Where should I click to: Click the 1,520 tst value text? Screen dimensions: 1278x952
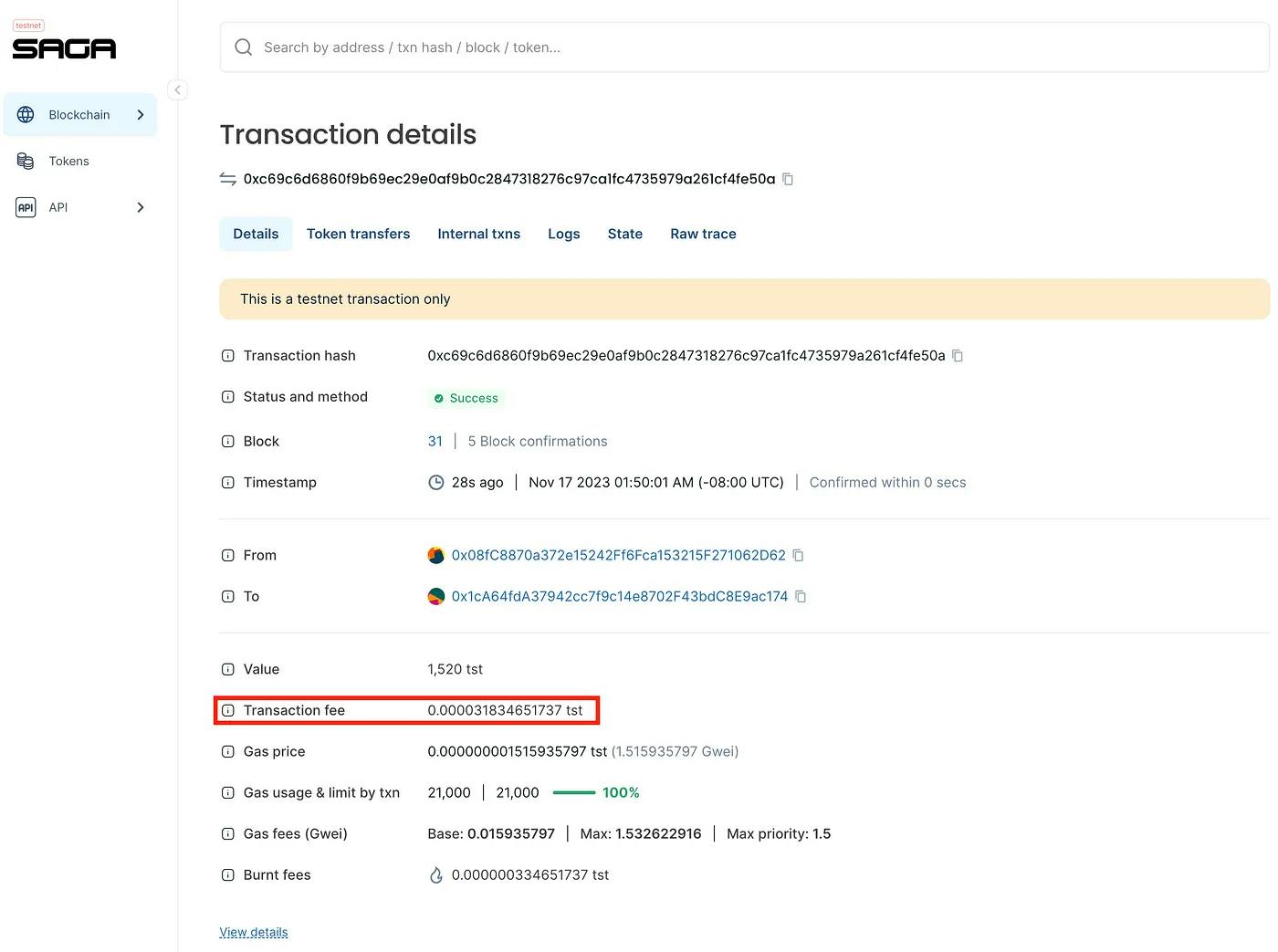(455, 669)
